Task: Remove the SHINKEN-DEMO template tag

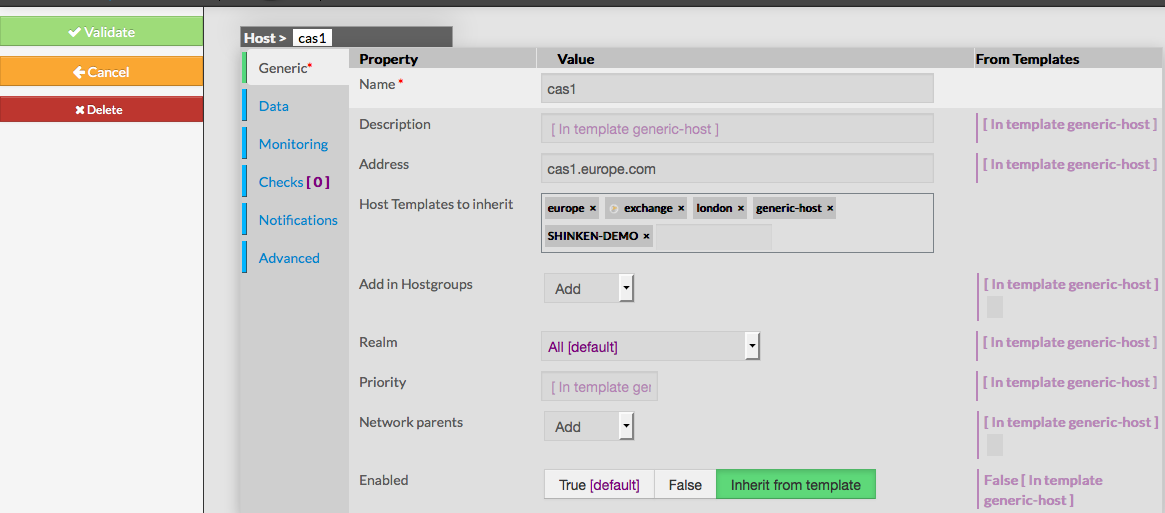Action: (x=646, y=237)
